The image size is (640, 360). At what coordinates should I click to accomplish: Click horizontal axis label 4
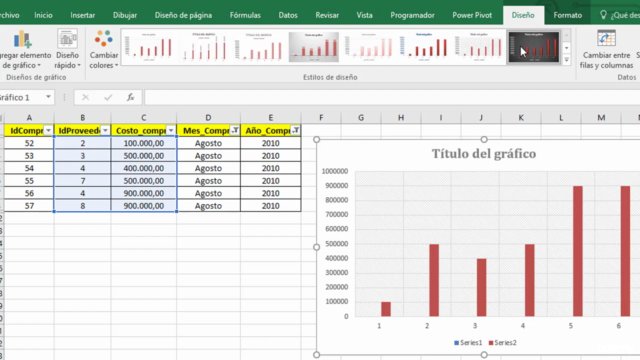[523, 326]
